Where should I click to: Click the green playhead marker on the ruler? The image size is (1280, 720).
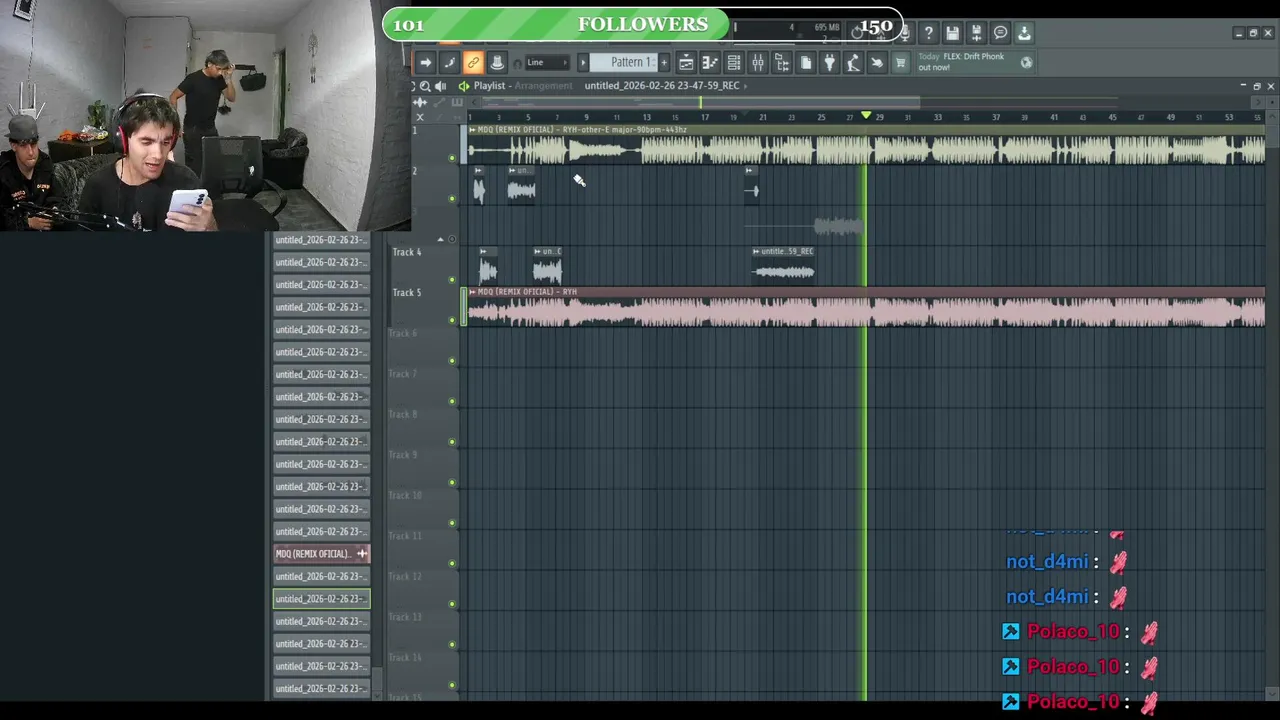(x=866, y=117)
